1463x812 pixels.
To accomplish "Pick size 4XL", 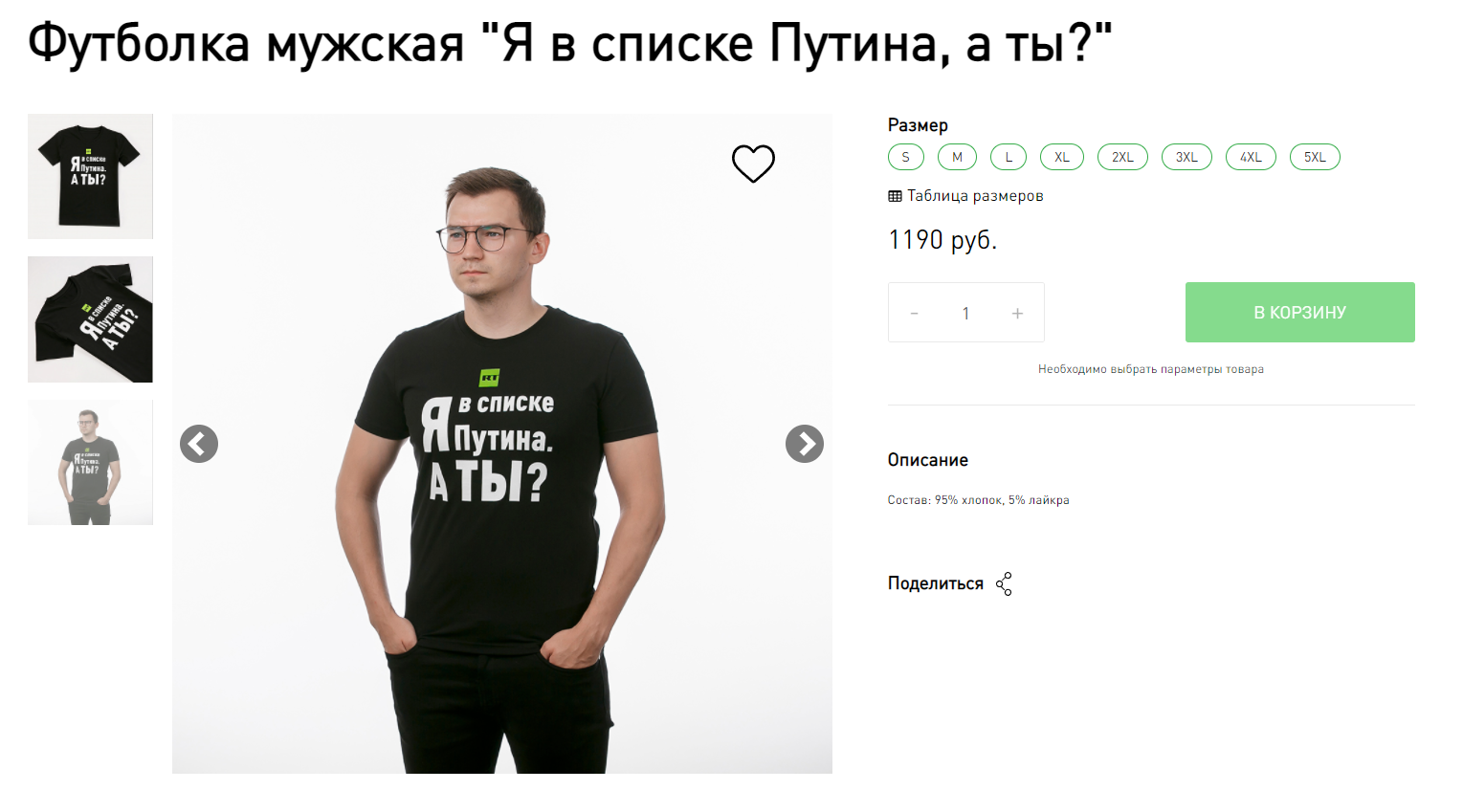I will [x=1251, y=157].
